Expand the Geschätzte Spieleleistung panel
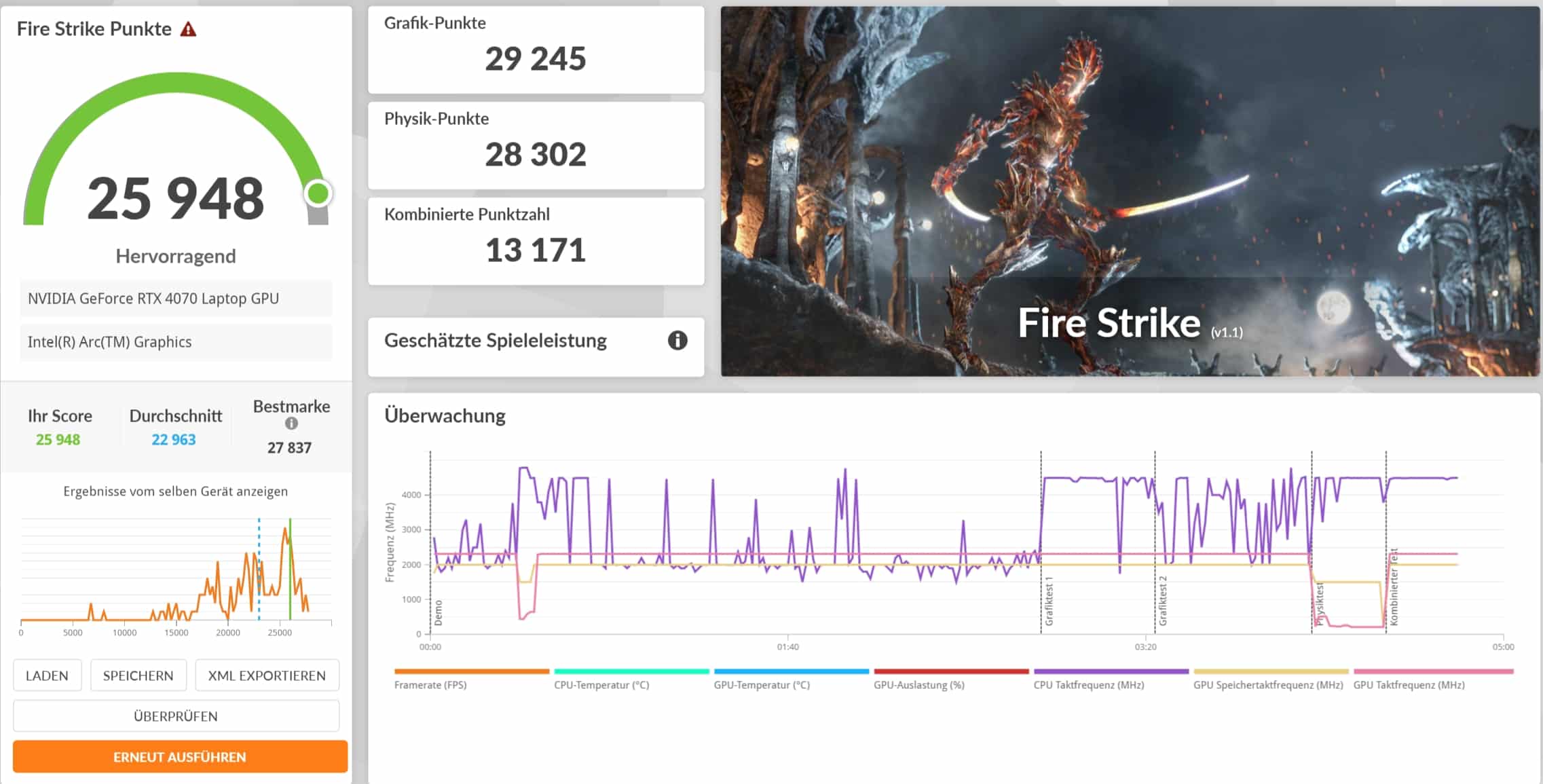The height and width of the screenshot is (784, 1543). coord(496,341)
